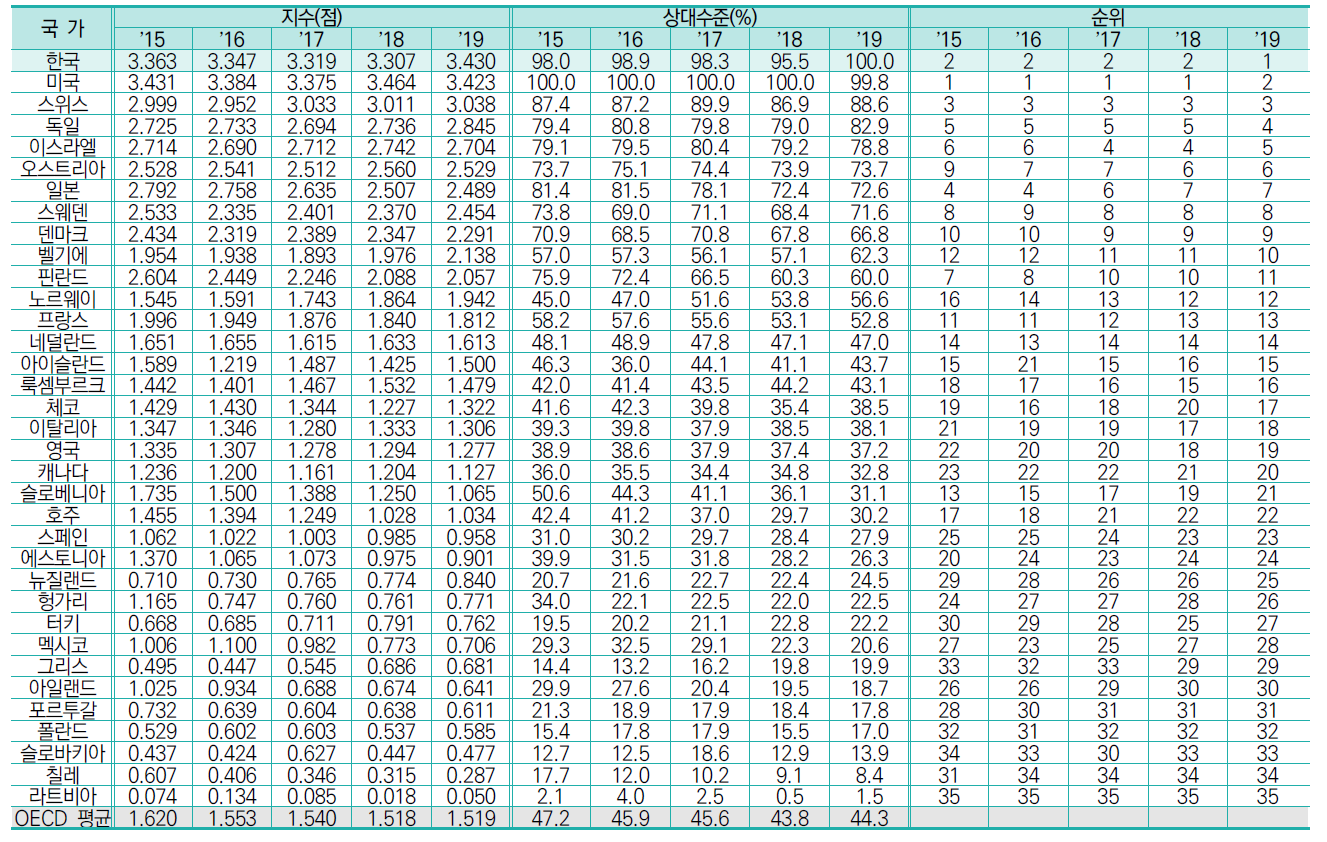
Task: Select the 상대수준(%) group header
Action: [709, 16]
